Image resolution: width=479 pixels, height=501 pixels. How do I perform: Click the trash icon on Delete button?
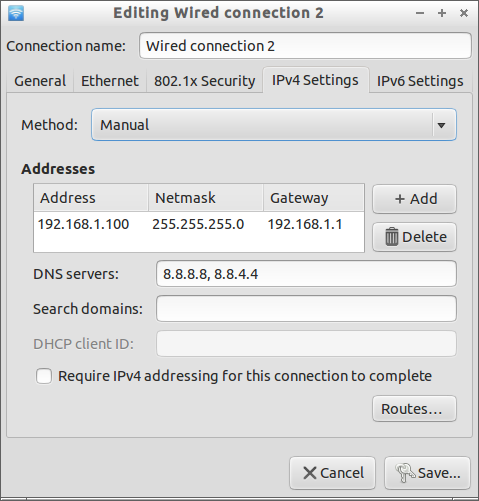pyautogui.click(x=392, y=237)
